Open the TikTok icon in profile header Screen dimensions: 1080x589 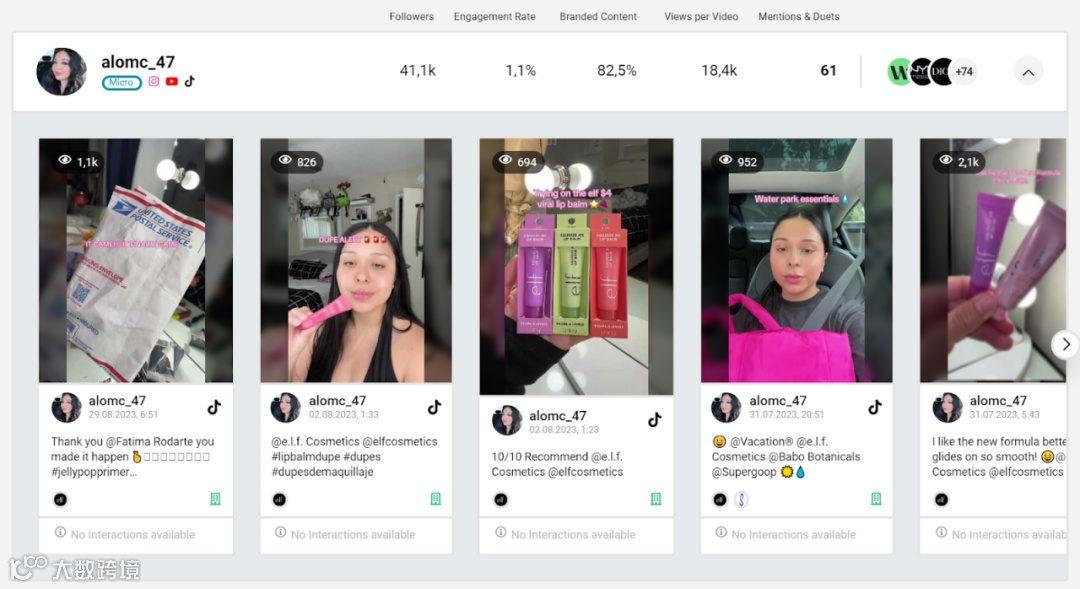point(189,81)
